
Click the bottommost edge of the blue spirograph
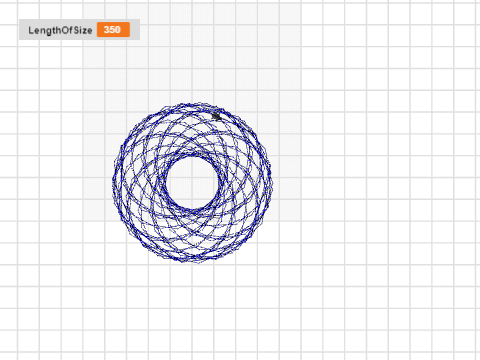pyautogui.click(x=193, y=261)
